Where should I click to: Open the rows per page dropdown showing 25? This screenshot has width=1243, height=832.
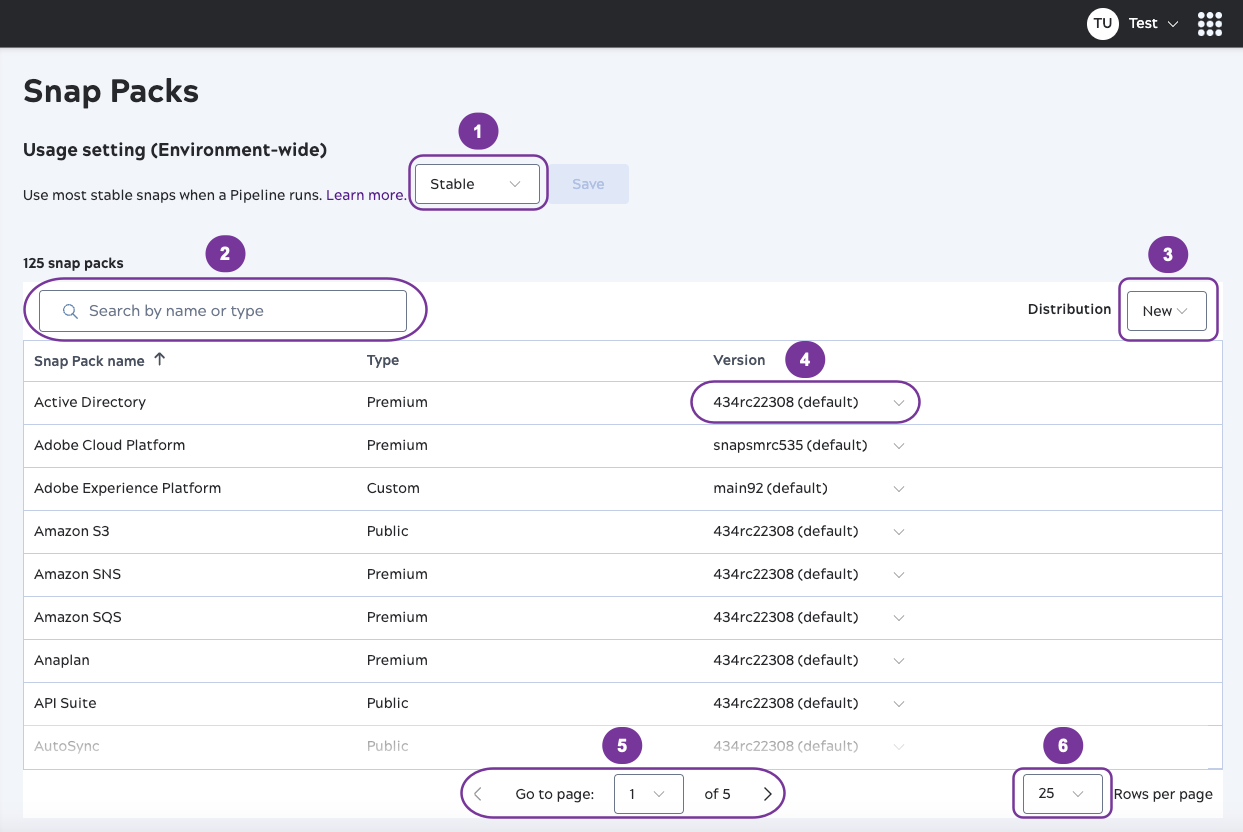[1061, 793]
